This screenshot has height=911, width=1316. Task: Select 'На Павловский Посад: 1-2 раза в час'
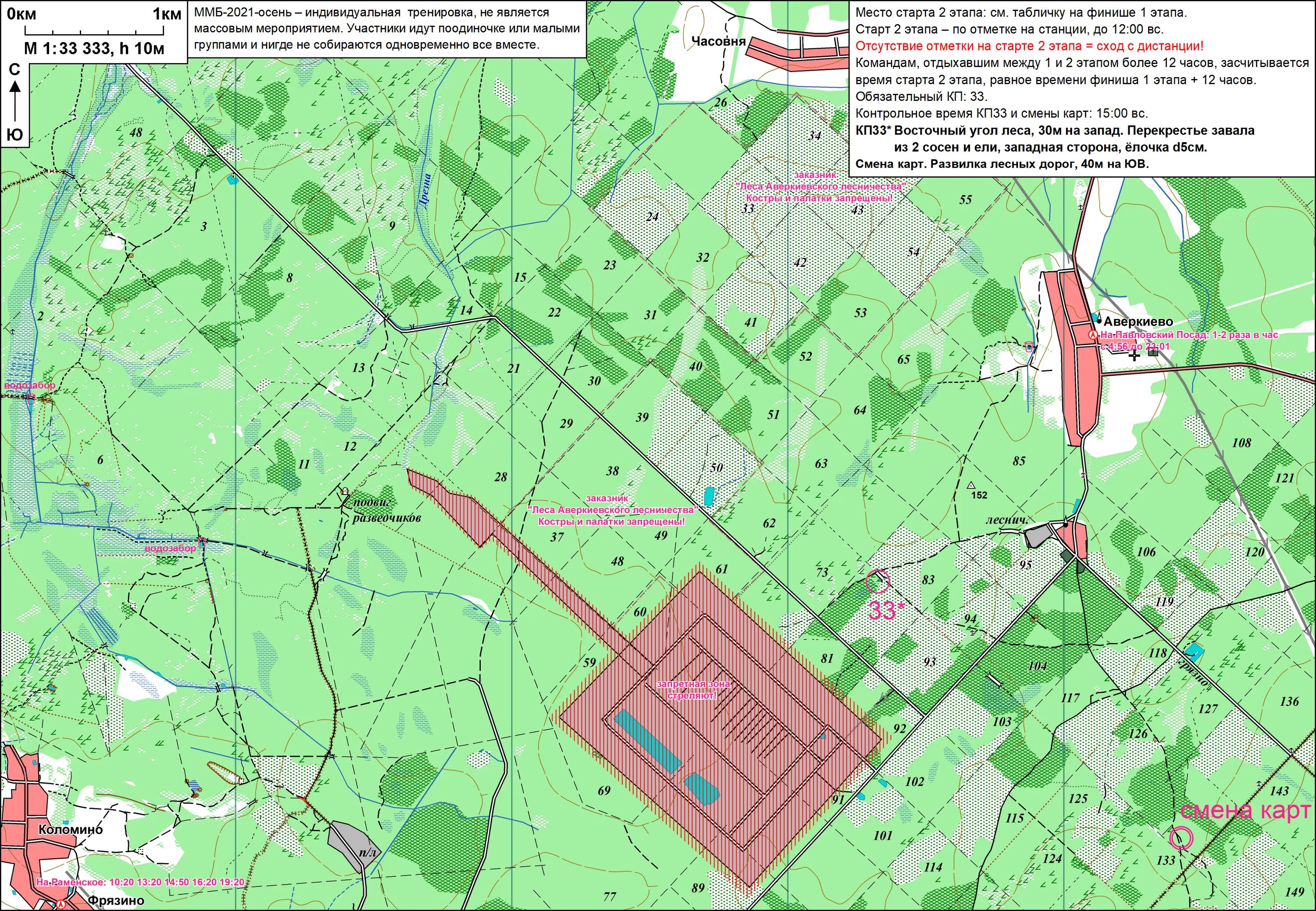(1189, 335)
